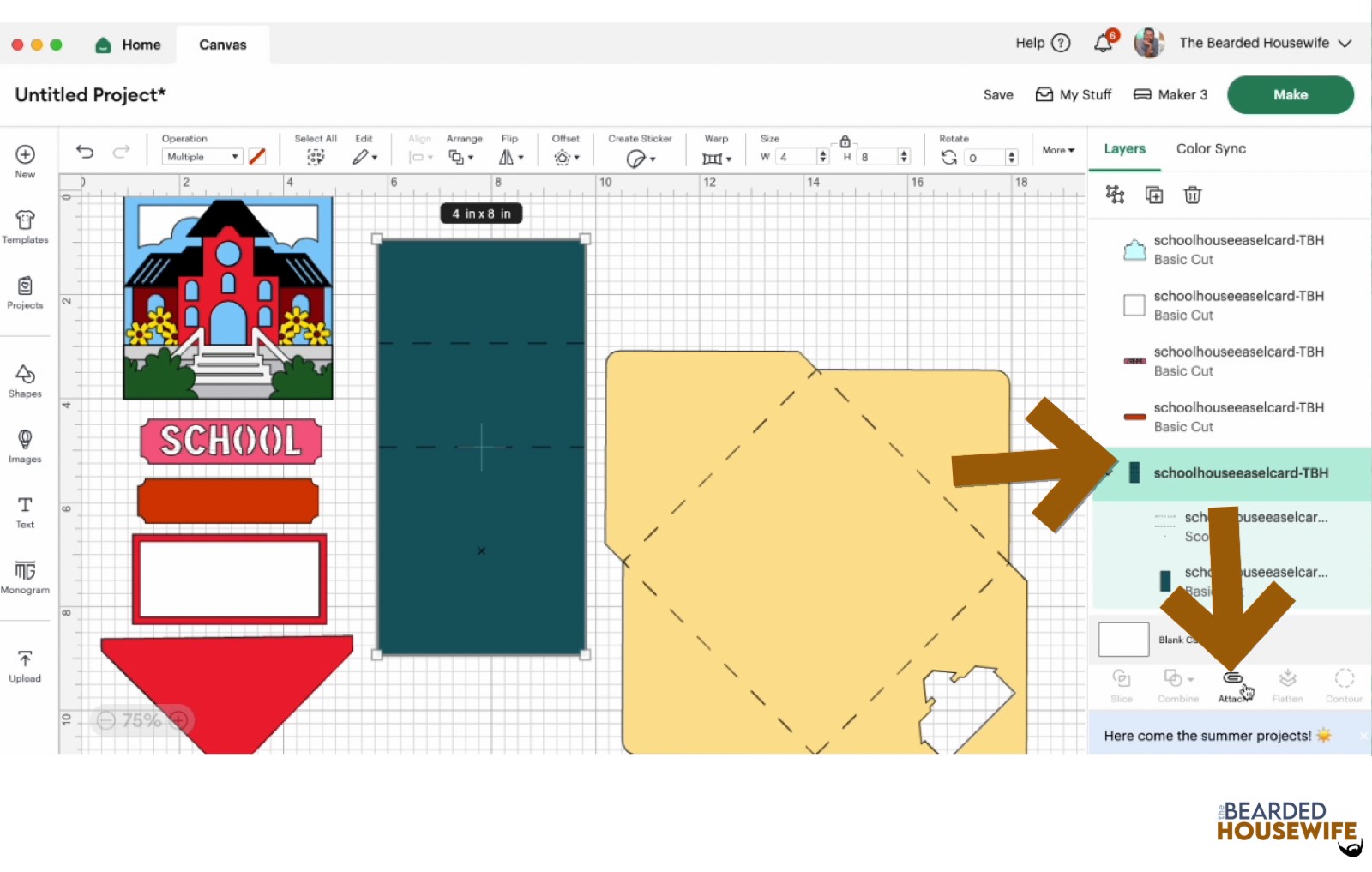Click the Redo arrow

click(x=121, y=153)
